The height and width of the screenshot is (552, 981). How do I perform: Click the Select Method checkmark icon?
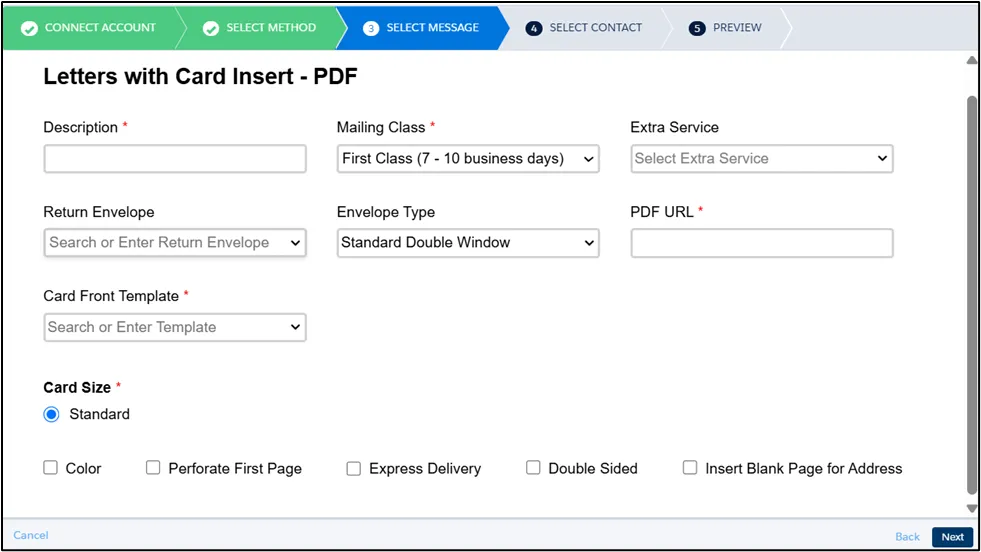click(211, 28)
